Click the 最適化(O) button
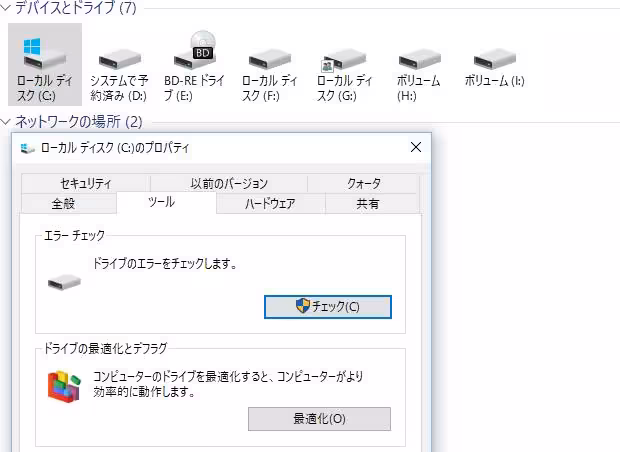This screenshot has width=620, height=452. [319, 419]
